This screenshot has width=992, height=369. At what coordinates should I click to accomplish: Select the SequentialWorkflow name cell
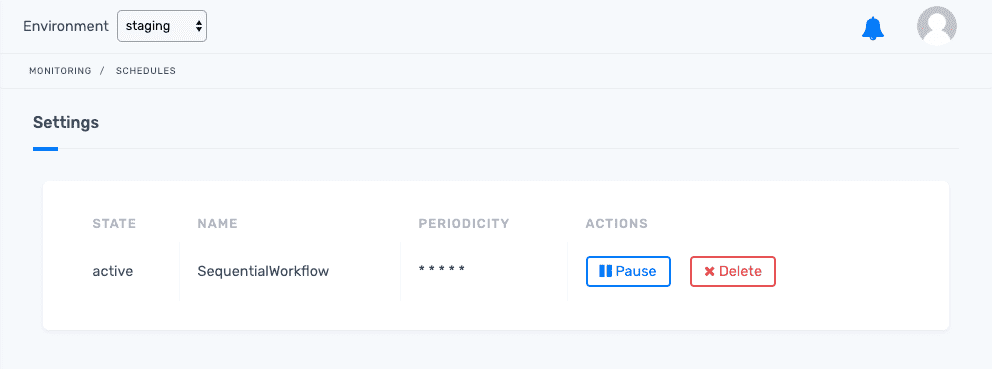(x=263, y=272)
